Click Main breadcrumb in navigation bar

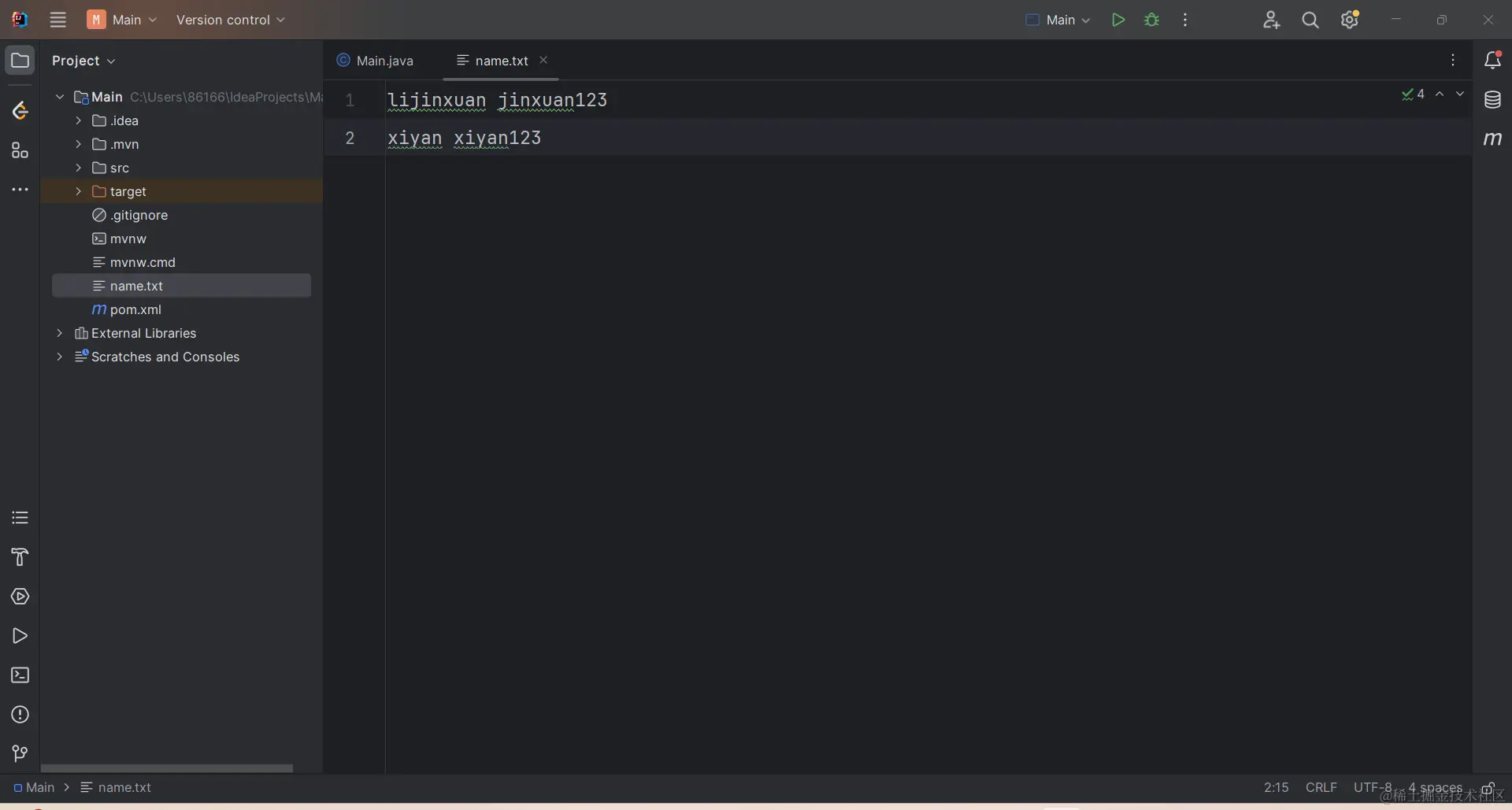point(34,788)
